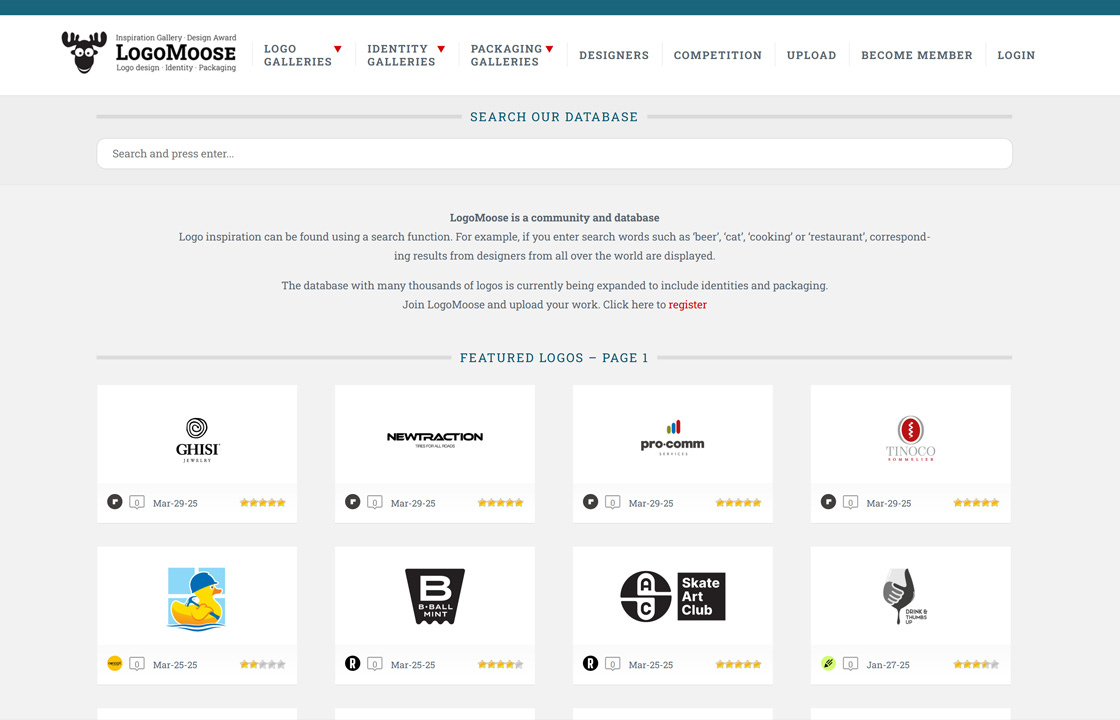
Task: Expand Logo Galleries dropdown arrow
Action: [x=338, y=49]
